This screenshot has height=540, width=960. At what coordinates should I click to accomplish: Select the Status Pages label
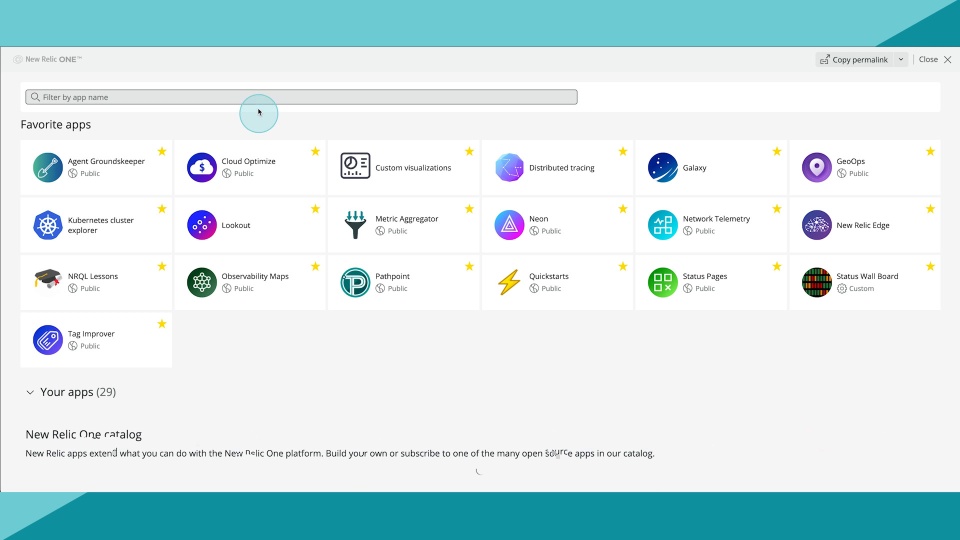coord(705,276)
